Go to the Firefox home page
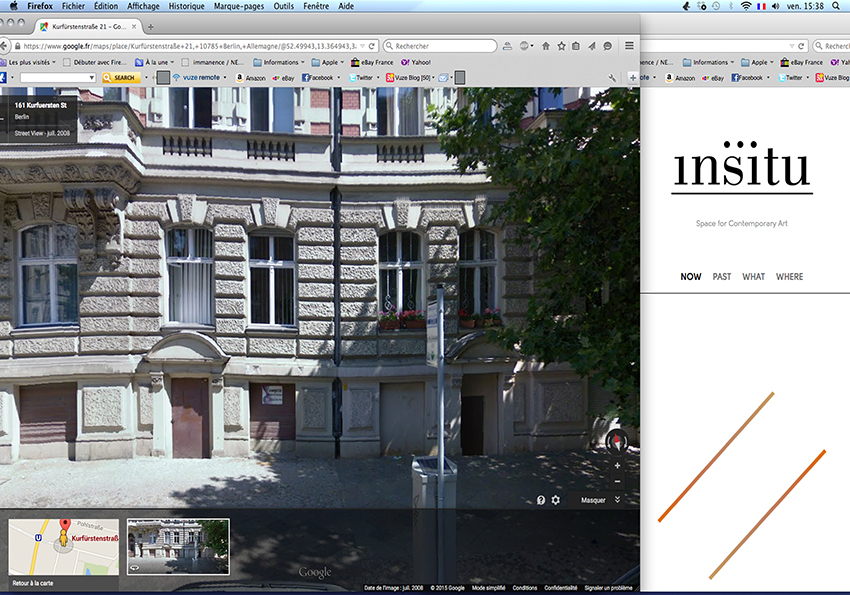 [x=546, y=46]
